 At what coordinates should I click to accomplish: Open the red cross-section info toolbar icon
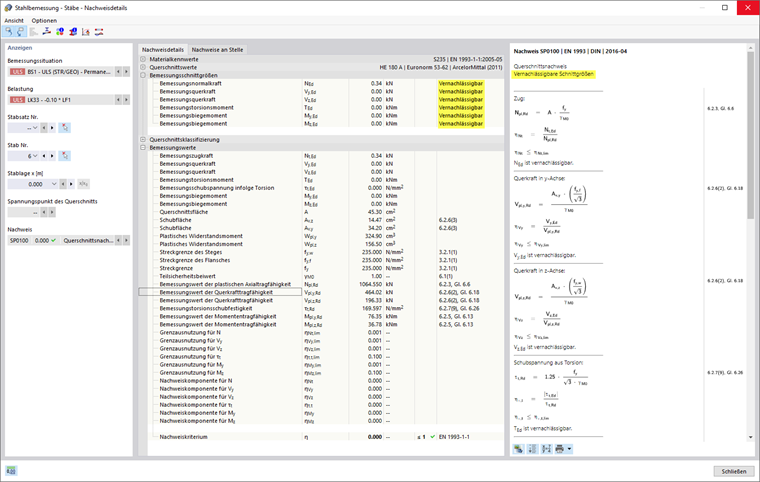click(73, 32)
